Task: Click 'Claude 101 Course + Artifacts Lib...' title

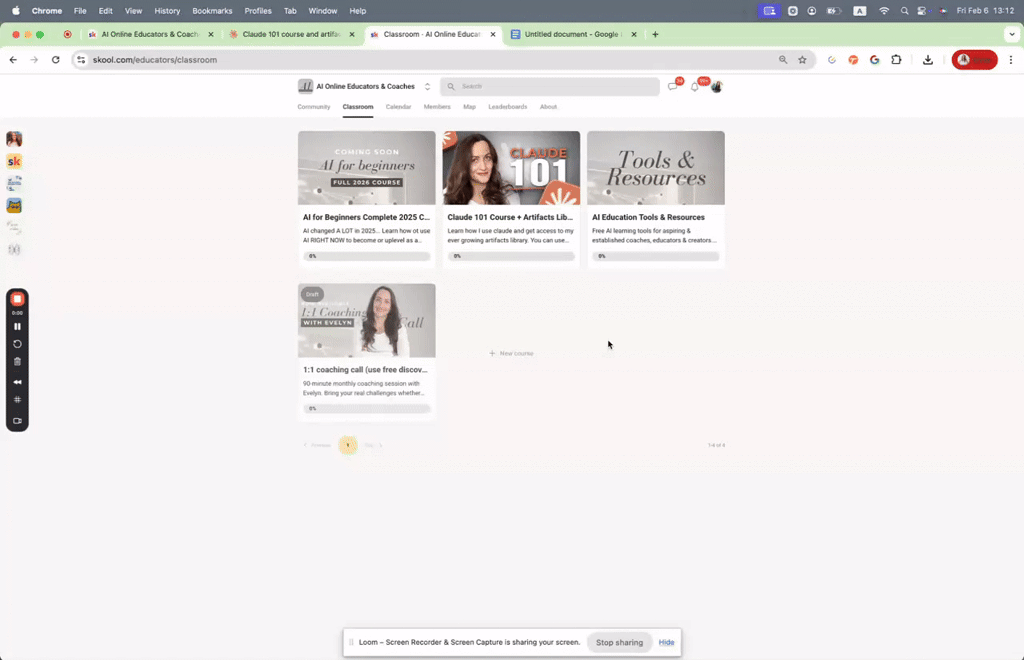Action: tap(510, 217)
